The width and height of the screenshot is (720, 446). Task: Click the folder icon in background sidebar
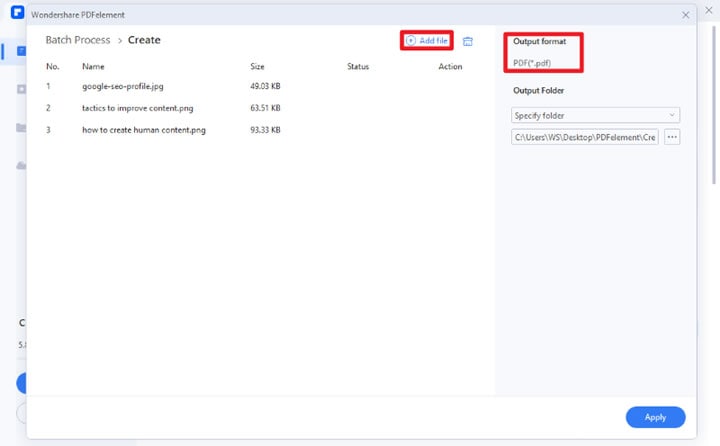(21, 127)
